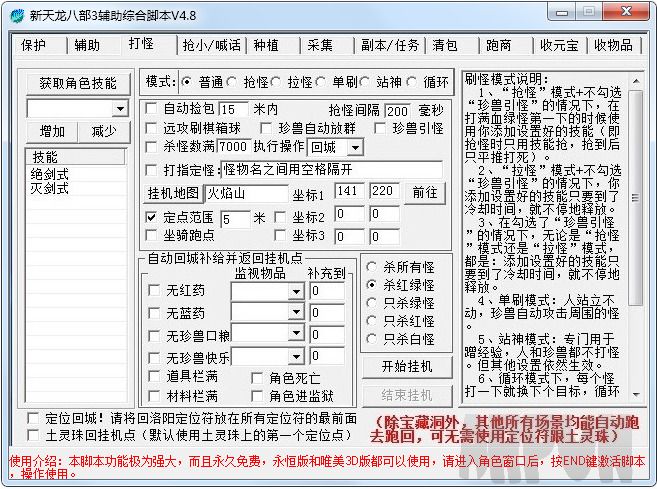
Task: Select 杀红绿怪 option
Action: [x=371, y=285]
